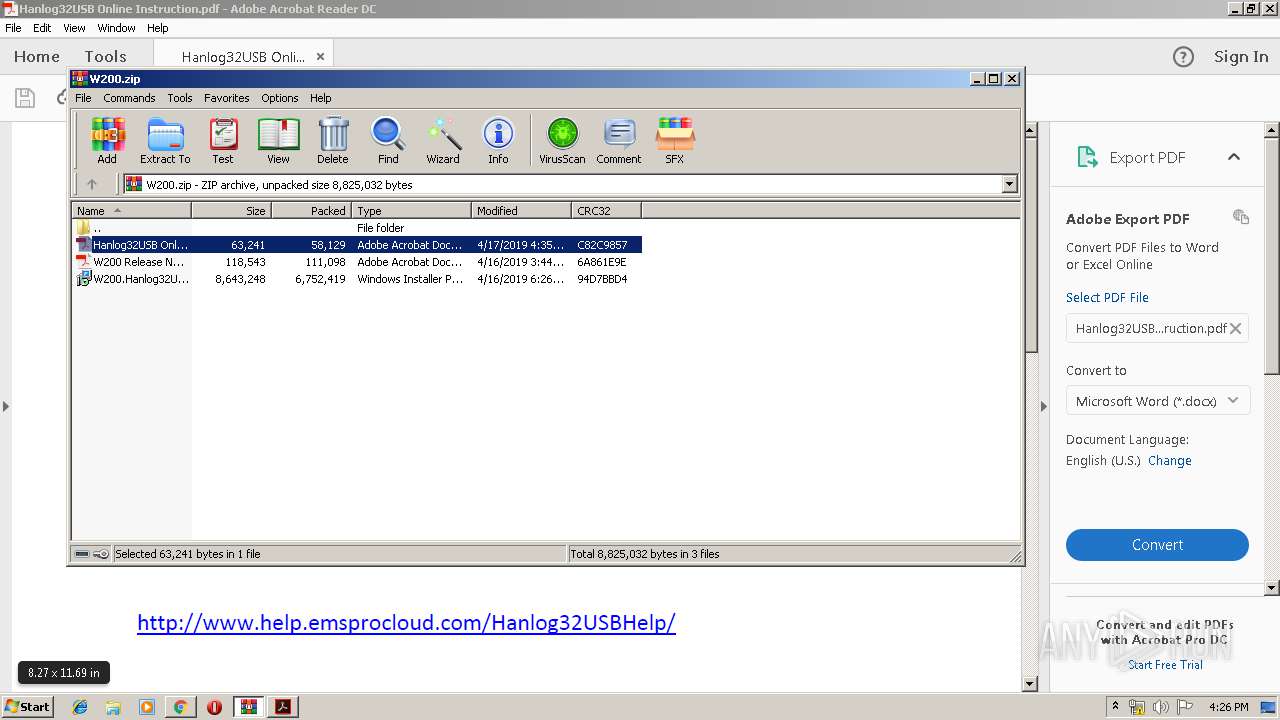Viewport: 1280px width, 720px height.
Task: Click Change document language link
Action: click(1170, 461)
